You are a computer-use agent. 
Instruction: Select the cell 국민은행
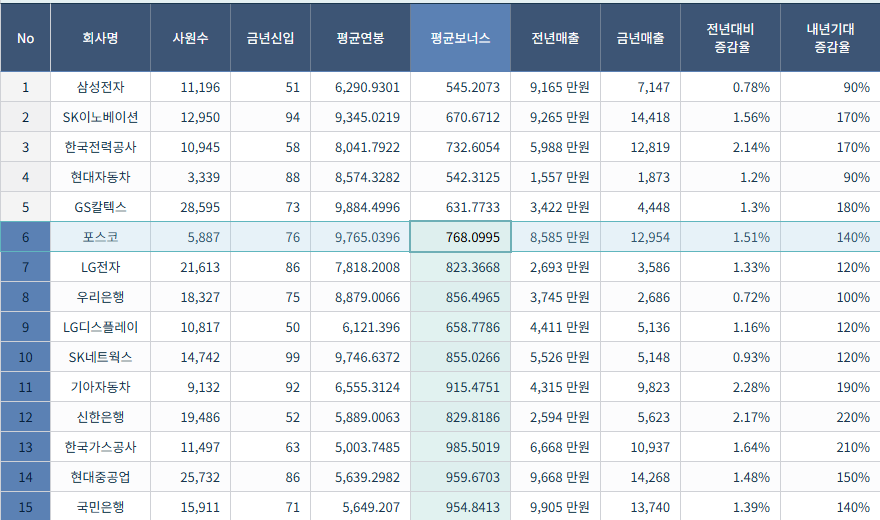100,507
